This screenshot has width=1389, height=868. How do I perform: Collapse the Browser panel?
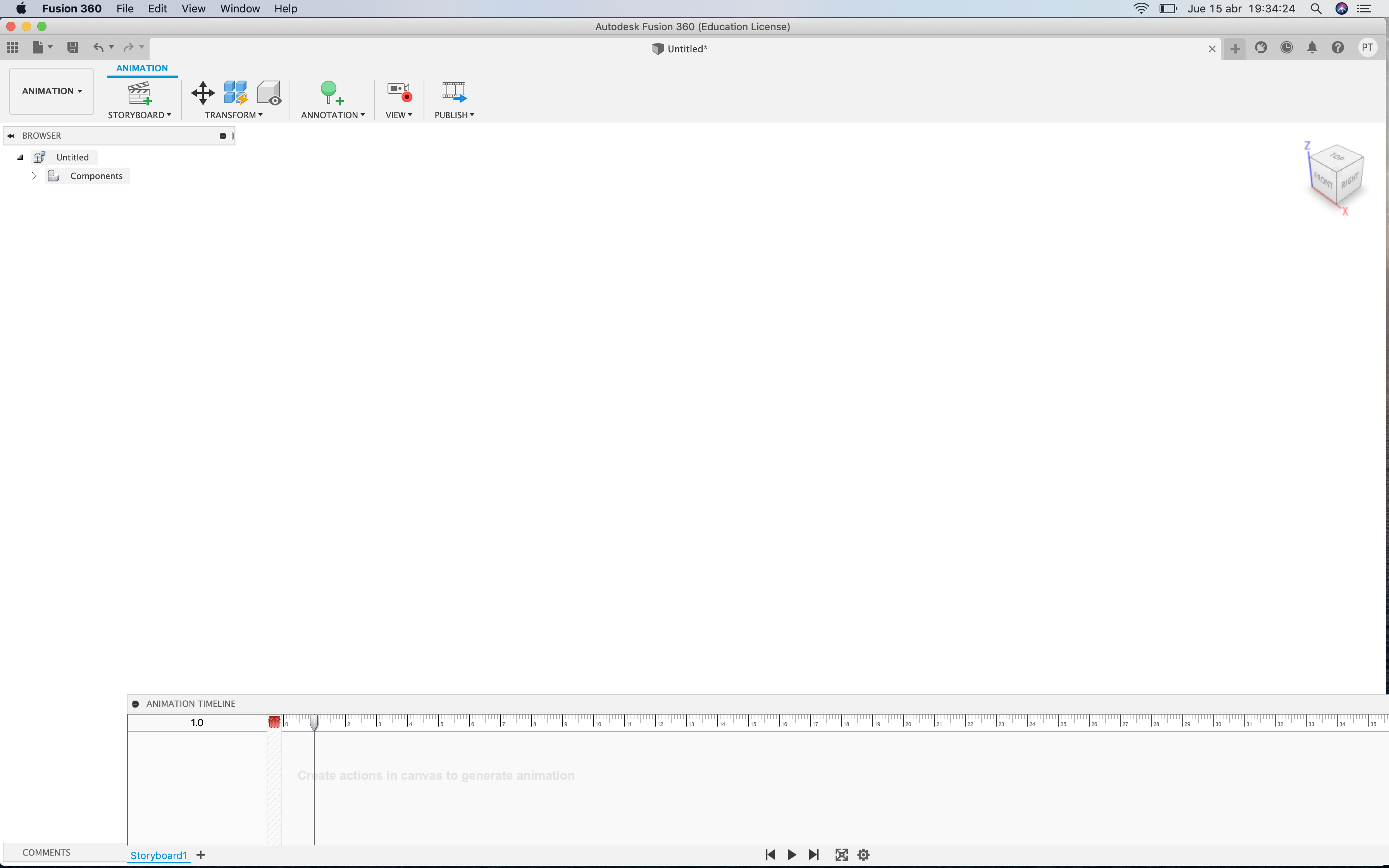click(10, 136)
